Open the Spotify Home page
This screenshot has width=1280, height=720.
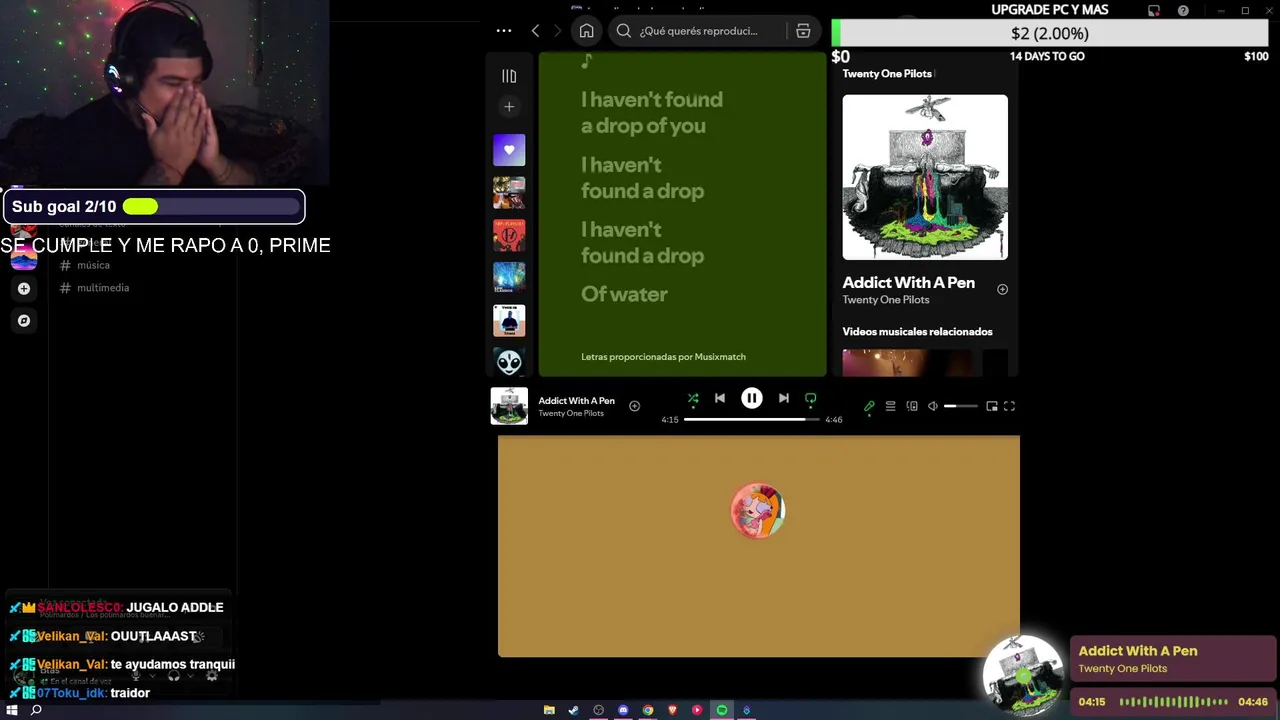click(x=586, y=31)
